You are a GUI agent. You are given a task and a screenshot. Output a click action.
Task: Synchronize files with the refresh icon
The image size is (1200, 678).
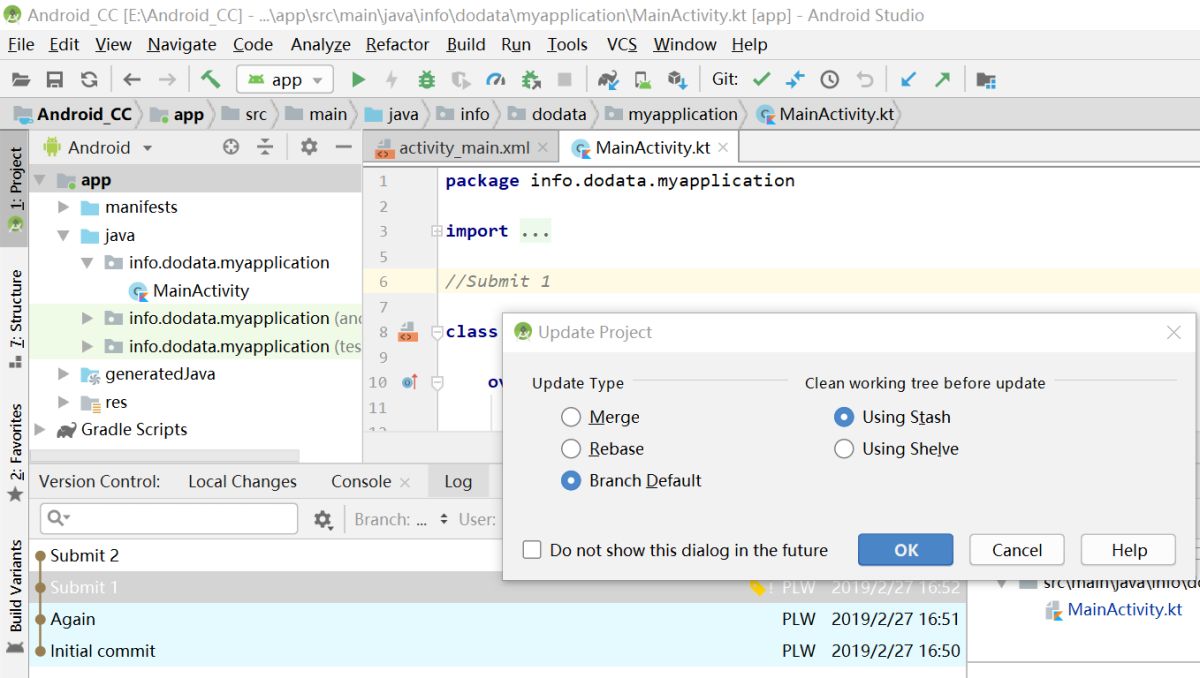pyautogui.click(x=89, y=80)
